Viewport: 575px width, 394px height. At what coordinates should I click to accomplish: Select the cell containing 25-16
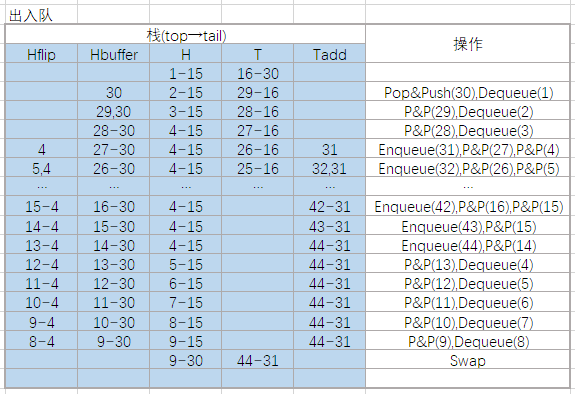258,168
